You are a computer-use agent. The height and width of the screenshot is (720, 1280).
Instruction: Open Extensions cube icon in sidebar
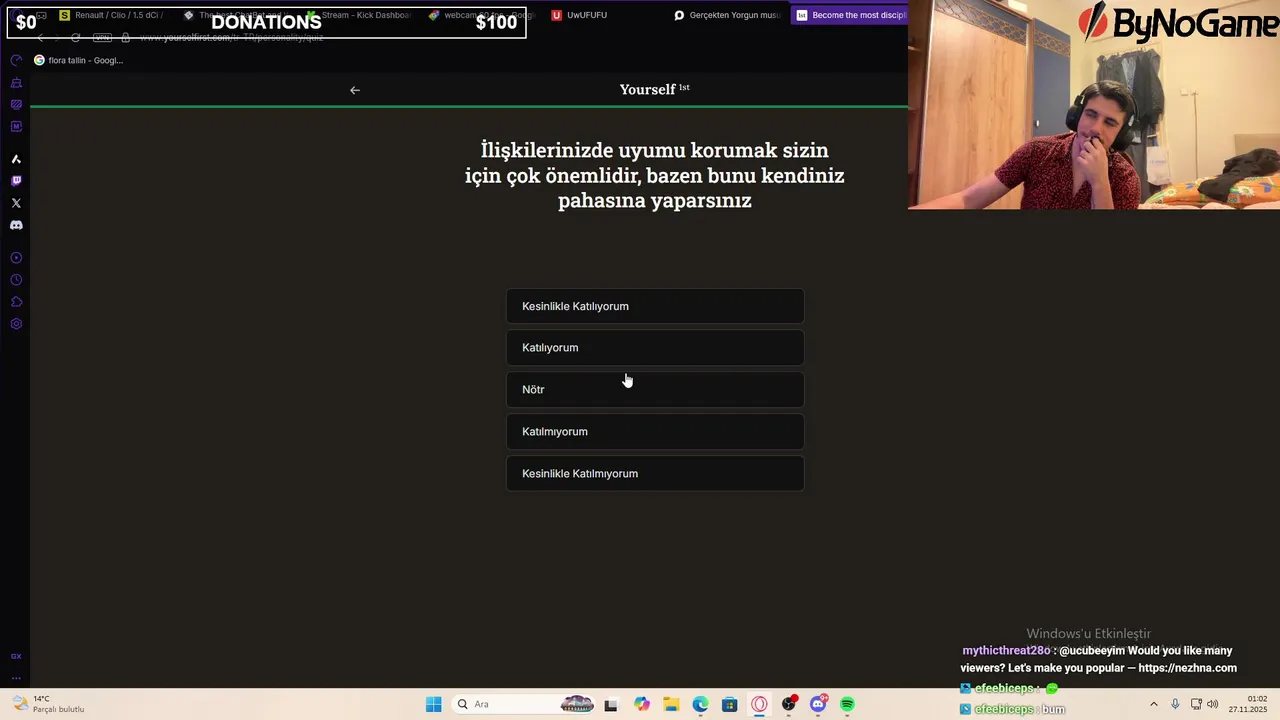[16, 302]
